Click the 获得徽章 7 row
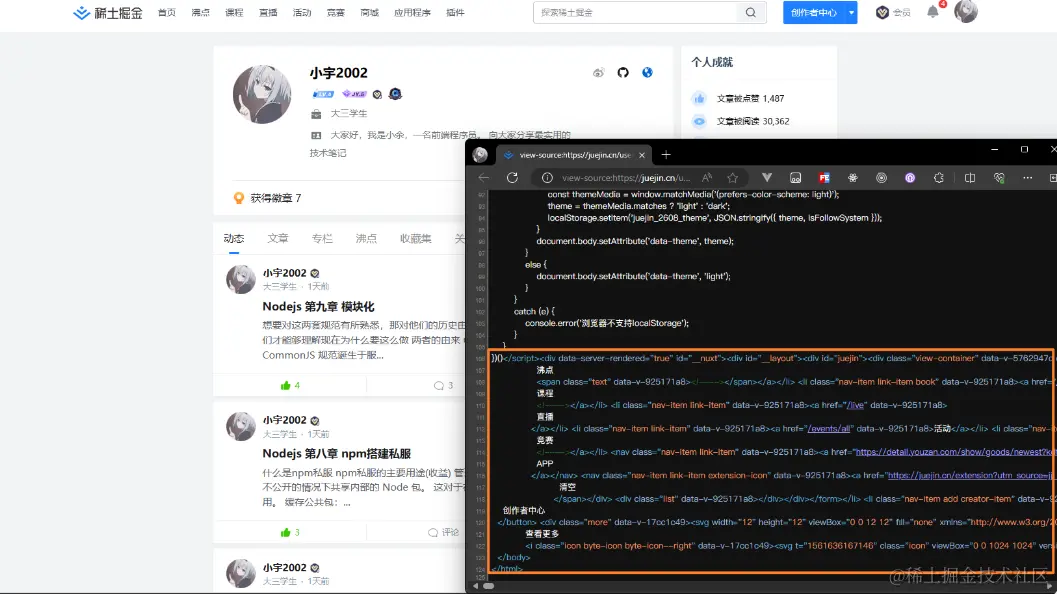 pyautogui.click(x=268, y=198)
